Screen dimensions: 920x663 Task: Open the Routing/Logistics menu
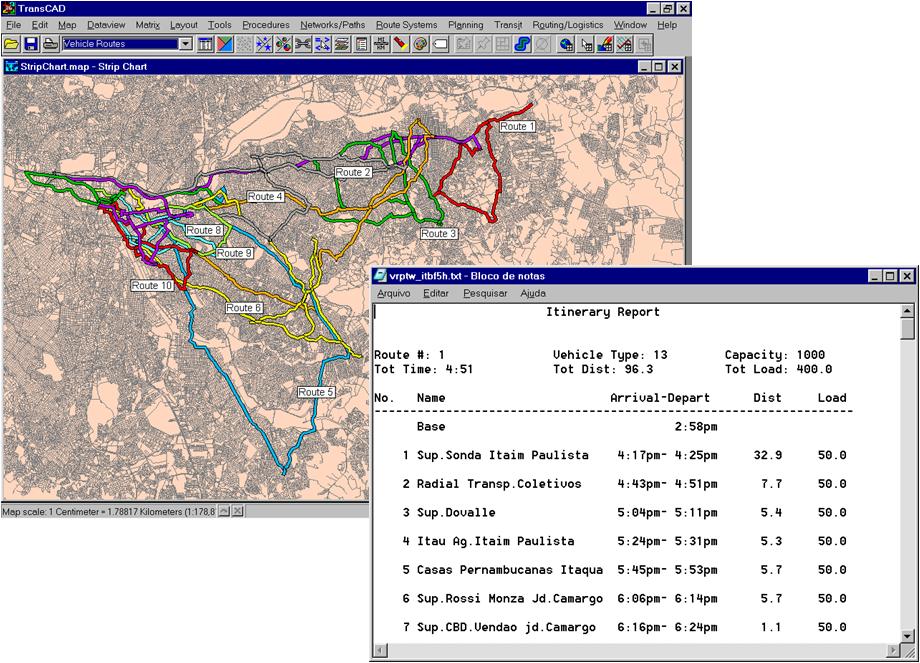coord(568,25)
